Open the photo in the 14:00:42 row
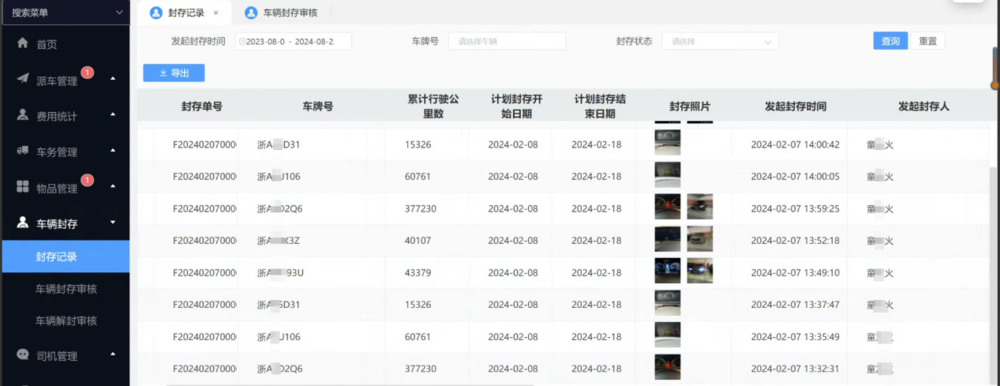This screenshot has width=1000, height=386. point(668,143)
